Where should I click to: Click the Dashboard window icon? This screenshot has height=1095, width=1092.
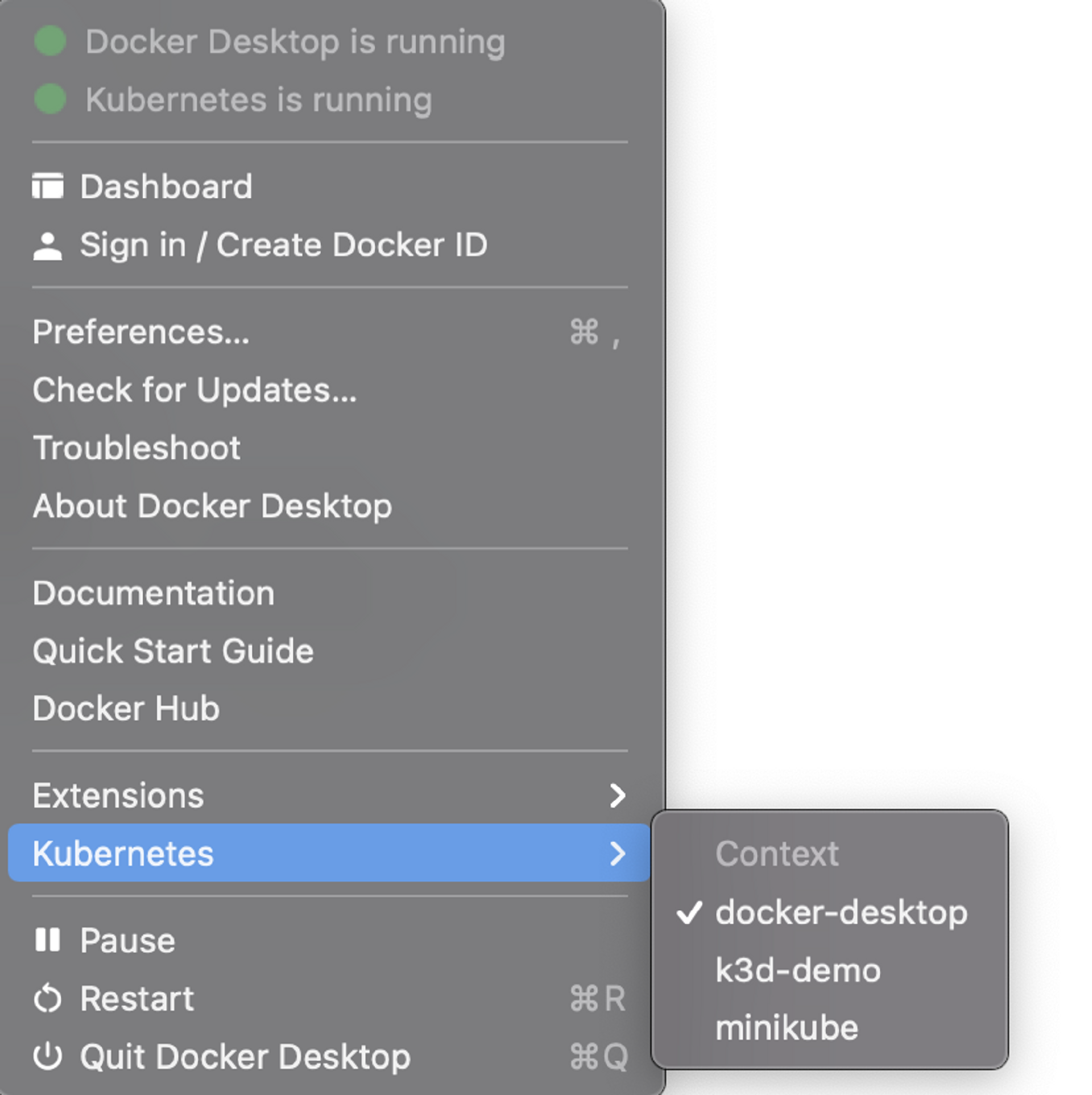tap(48, 186)
